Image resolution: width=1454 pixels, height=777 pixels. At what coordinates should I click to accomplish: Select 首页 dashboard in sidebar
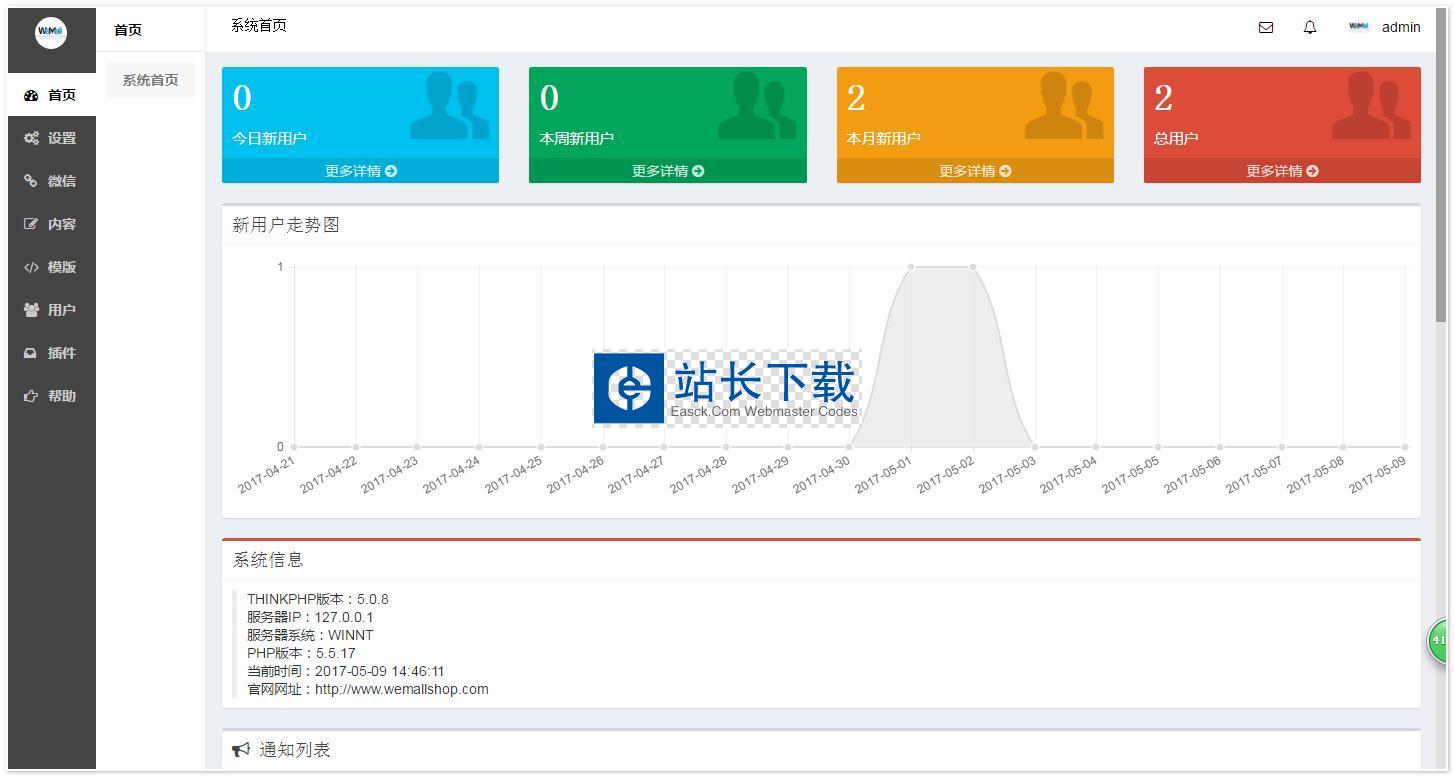click(51, 95)
